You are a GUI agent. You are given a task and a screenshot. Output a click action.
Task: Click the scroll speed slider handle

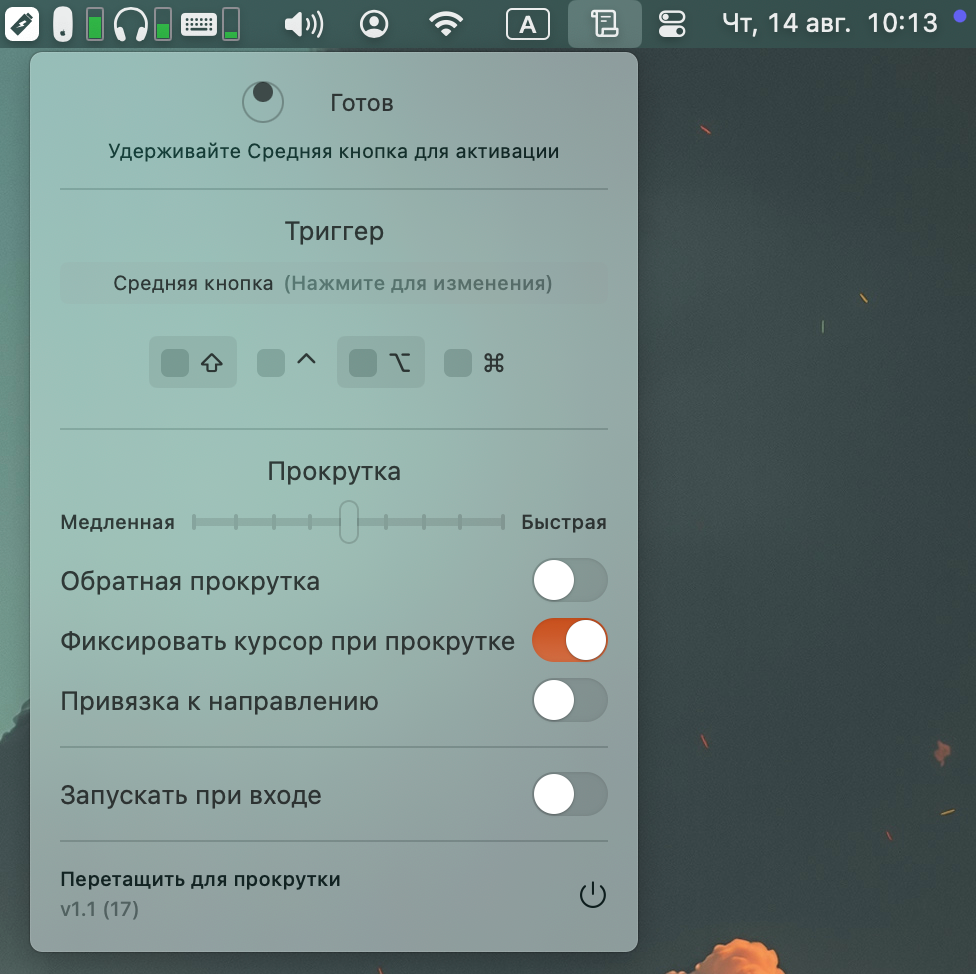click(x=348, y=522)
